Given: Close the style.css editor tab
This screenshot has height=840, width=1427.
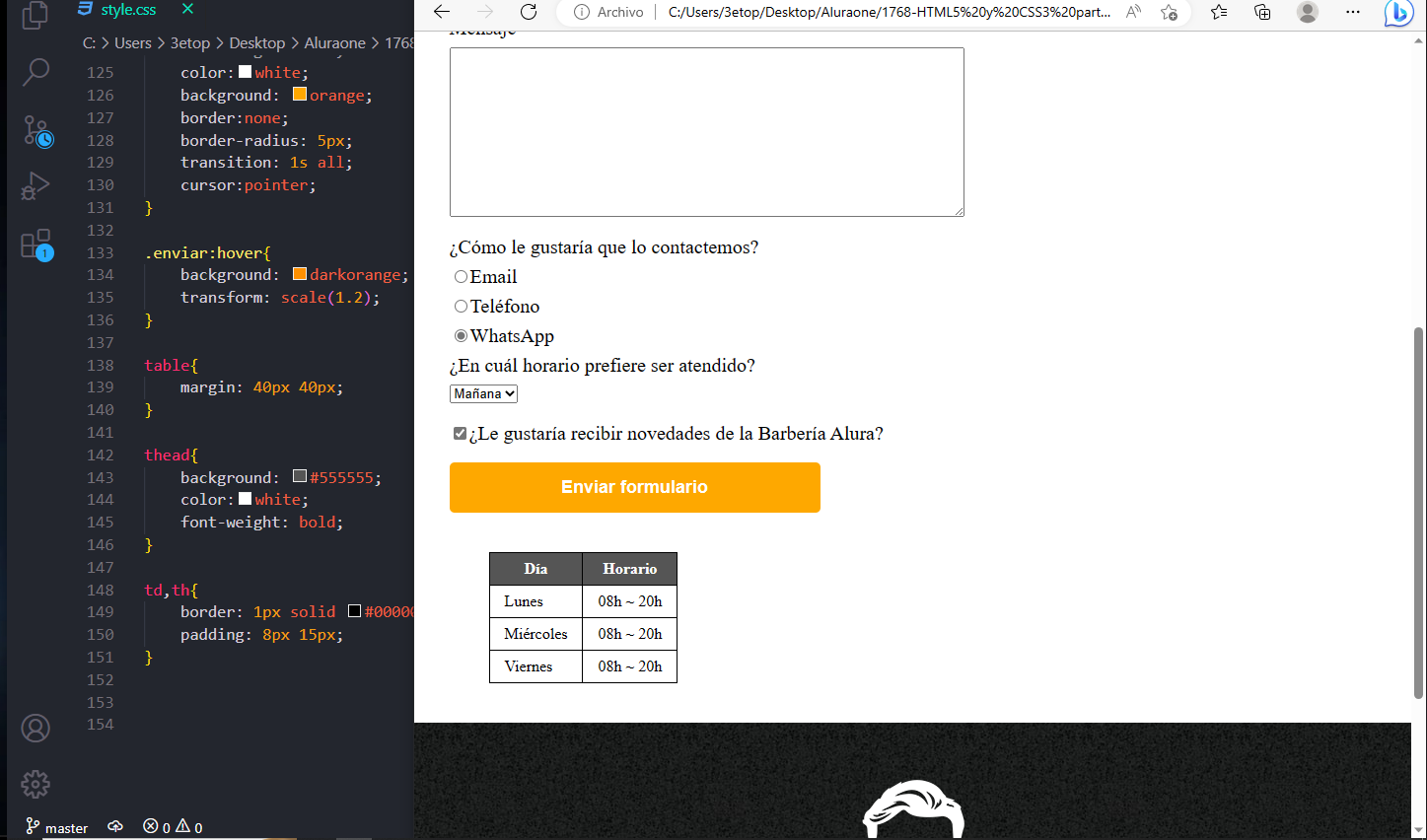Looking at the screenshot, I should (187, 9).
